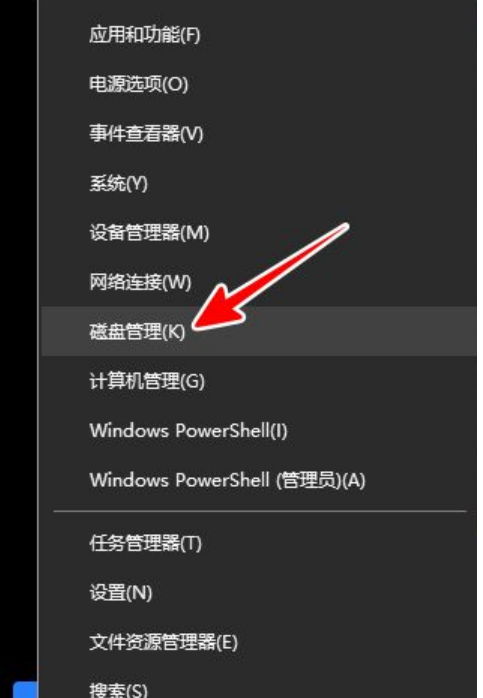Click the blue taskbar icon at bottom-left
Screen dimensions: 483x698
coord(25,689)
